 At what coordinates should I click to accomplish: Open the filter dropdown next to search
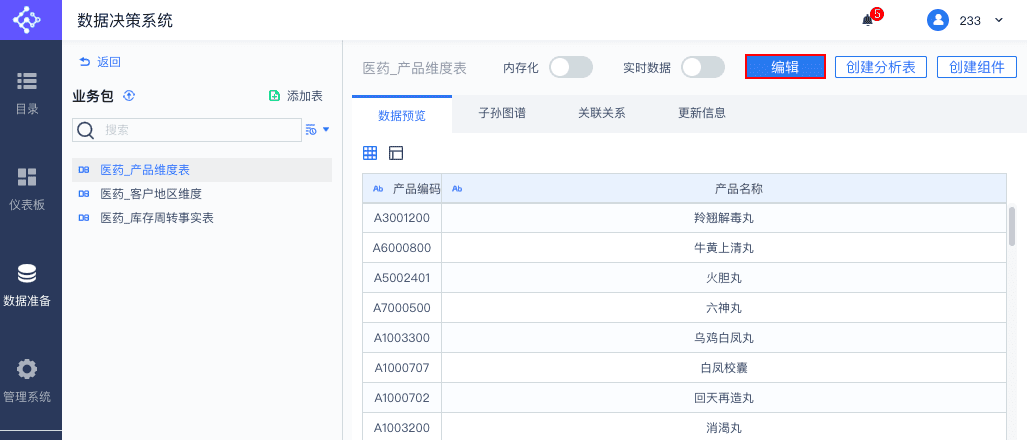(x=317, y=129)
